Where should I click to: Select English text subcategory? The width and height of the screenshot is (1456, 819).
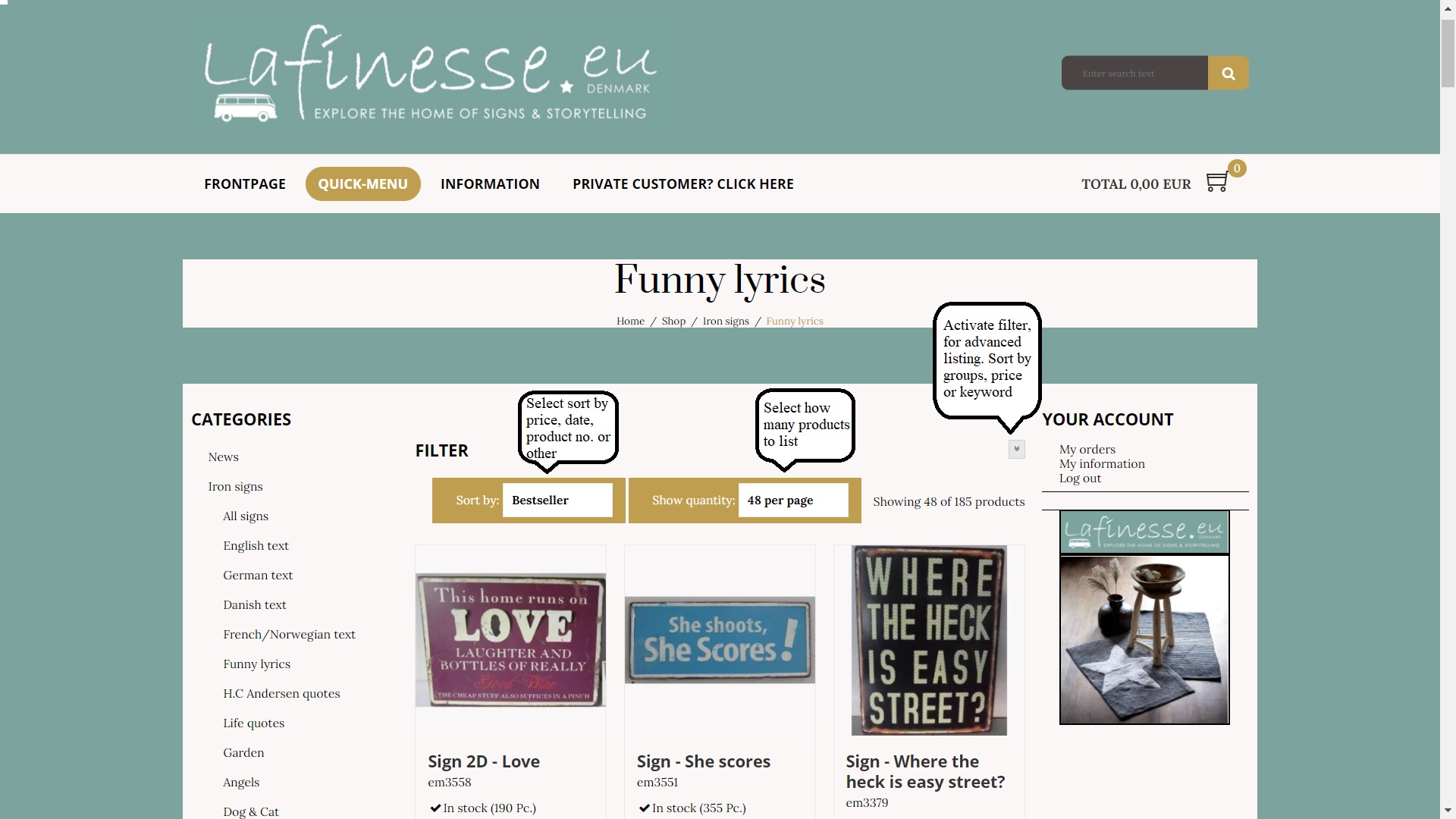tap(256, 545)
